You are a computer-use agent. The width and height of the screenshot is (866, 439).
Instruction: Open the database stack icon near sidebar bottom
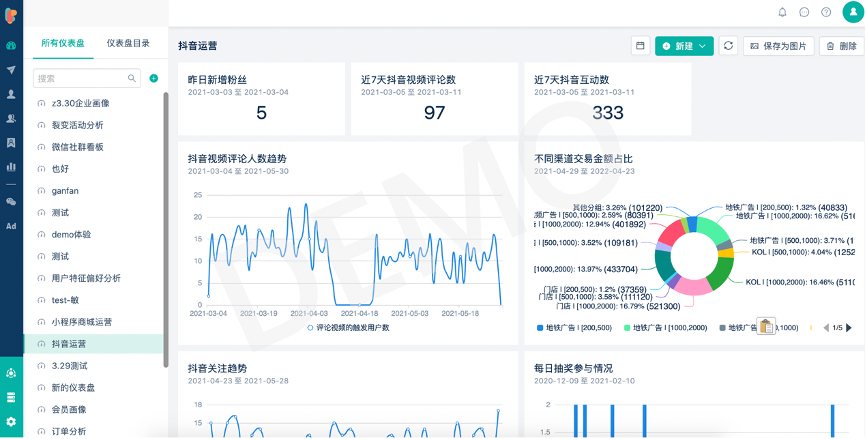[11, 397]
